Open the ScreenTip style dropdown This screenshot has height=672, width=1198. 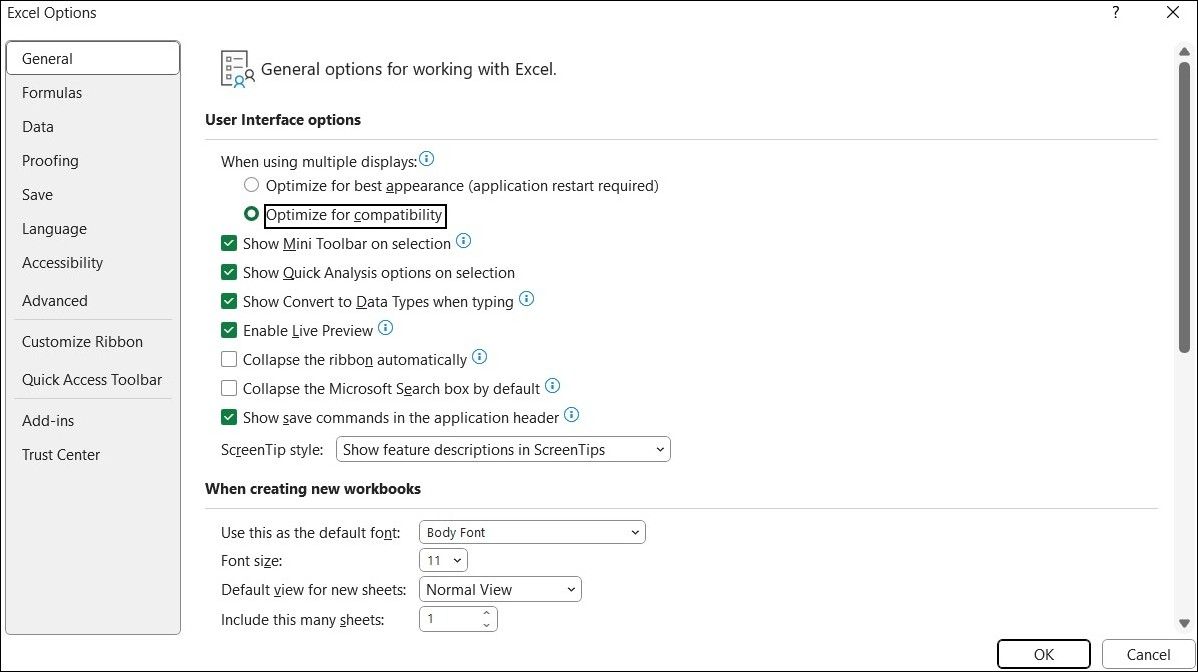[x=502, y=449]
